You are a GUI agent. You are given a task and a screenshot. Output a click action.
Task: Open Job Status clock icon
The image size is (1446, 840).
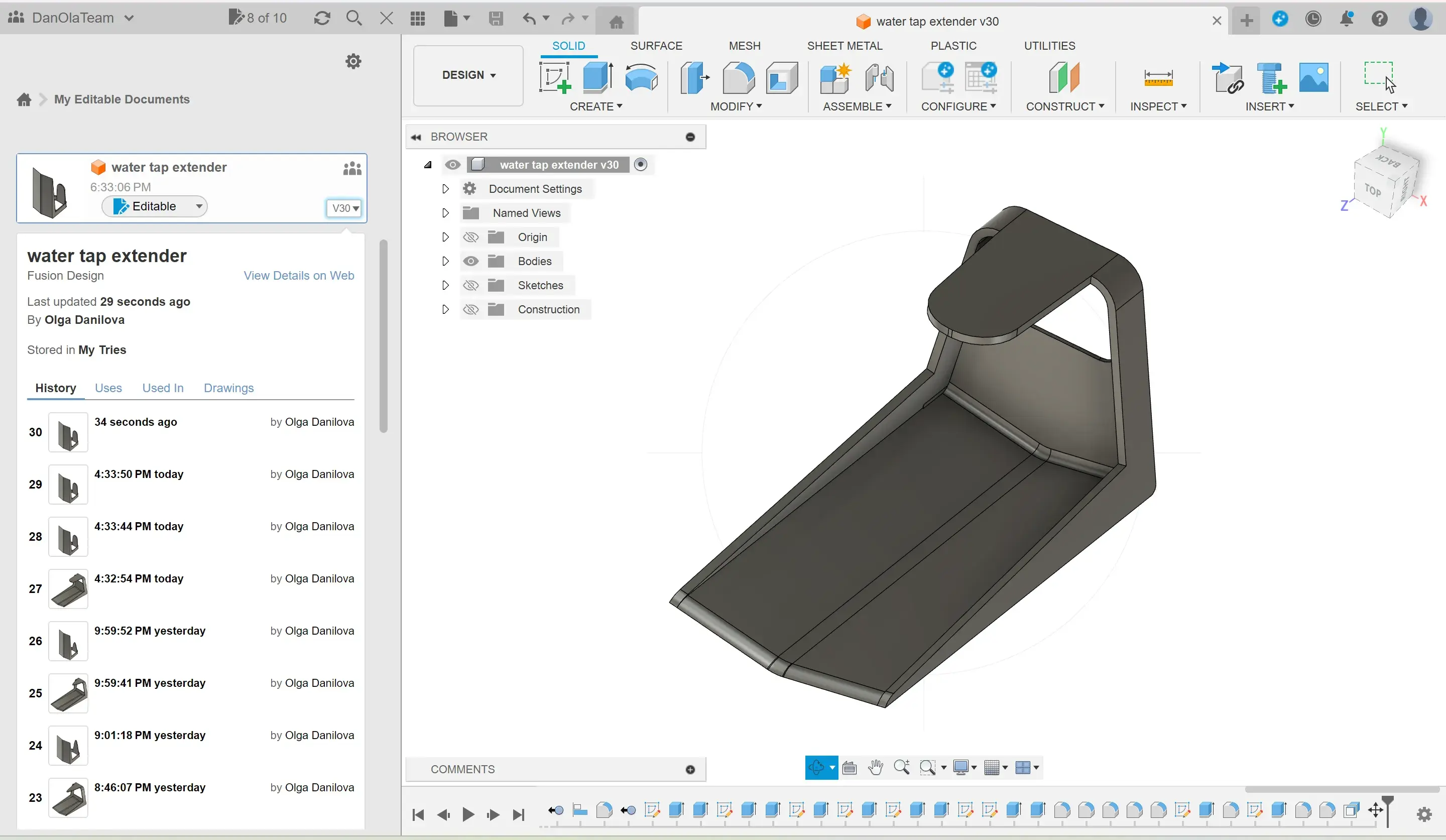click(x=1313, y=19)
